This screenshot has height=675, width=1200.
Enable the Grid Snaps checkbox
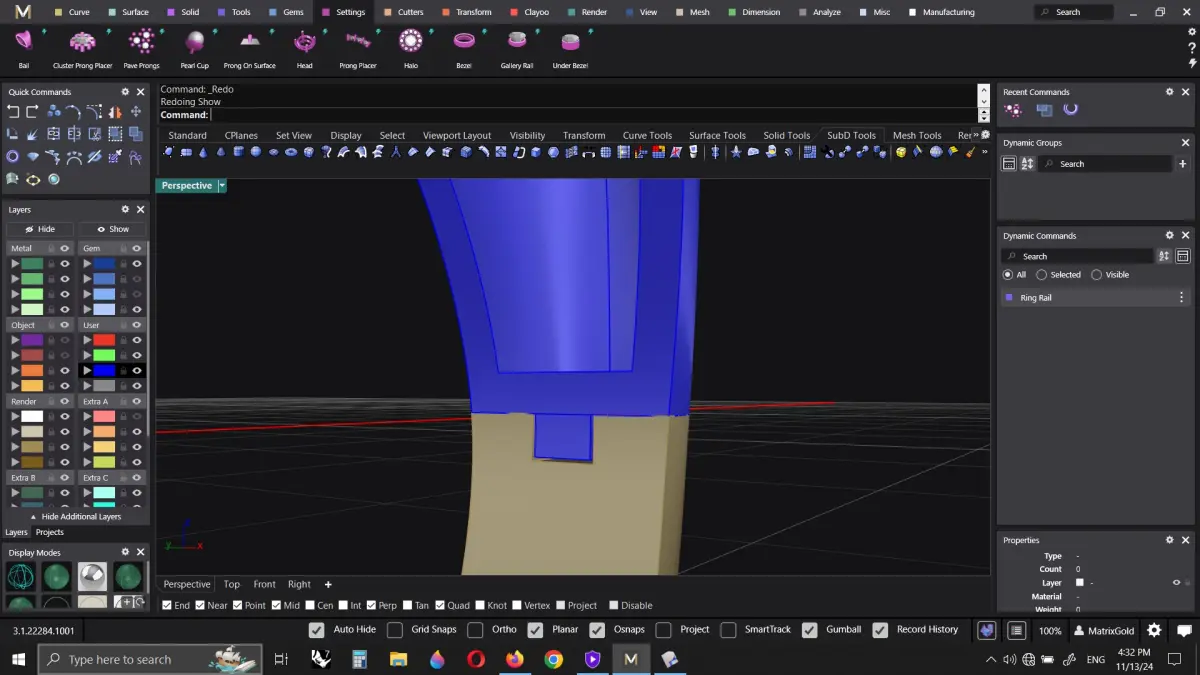(395, 630)
